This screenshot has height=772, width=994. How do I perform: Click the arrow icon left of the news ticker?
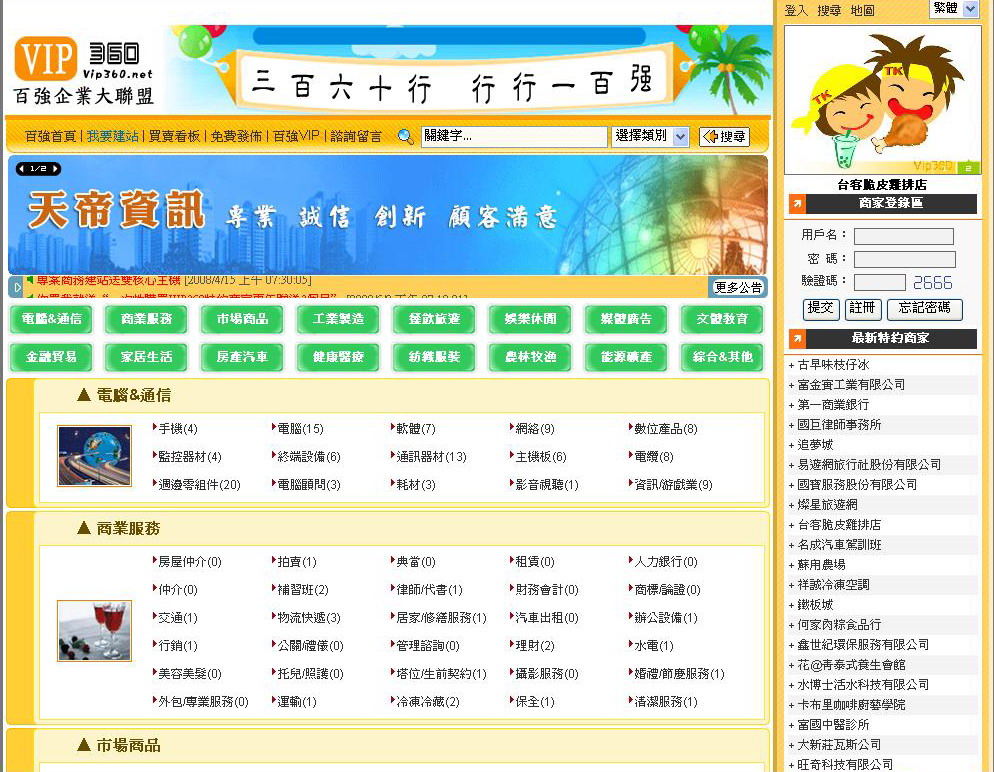click(16, 287)
